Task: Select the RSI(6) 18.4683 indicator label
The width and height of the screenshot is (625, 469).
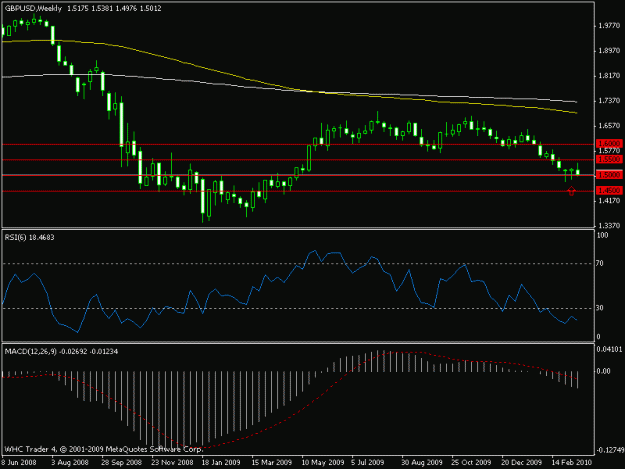Action: (29, 237)
